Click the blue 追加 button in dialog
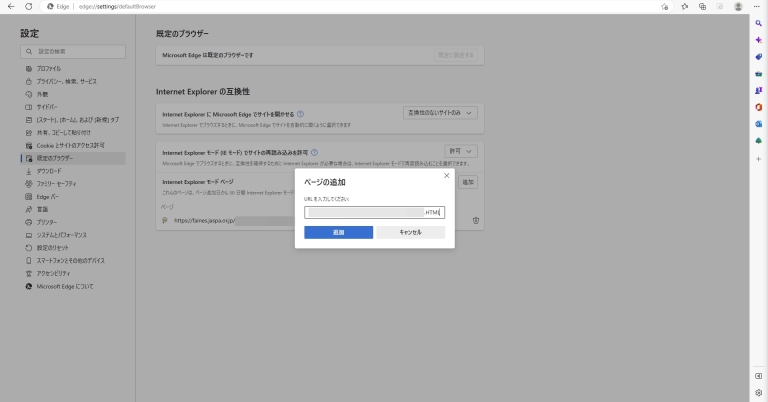The image size is (768, 402). (338, 232)
